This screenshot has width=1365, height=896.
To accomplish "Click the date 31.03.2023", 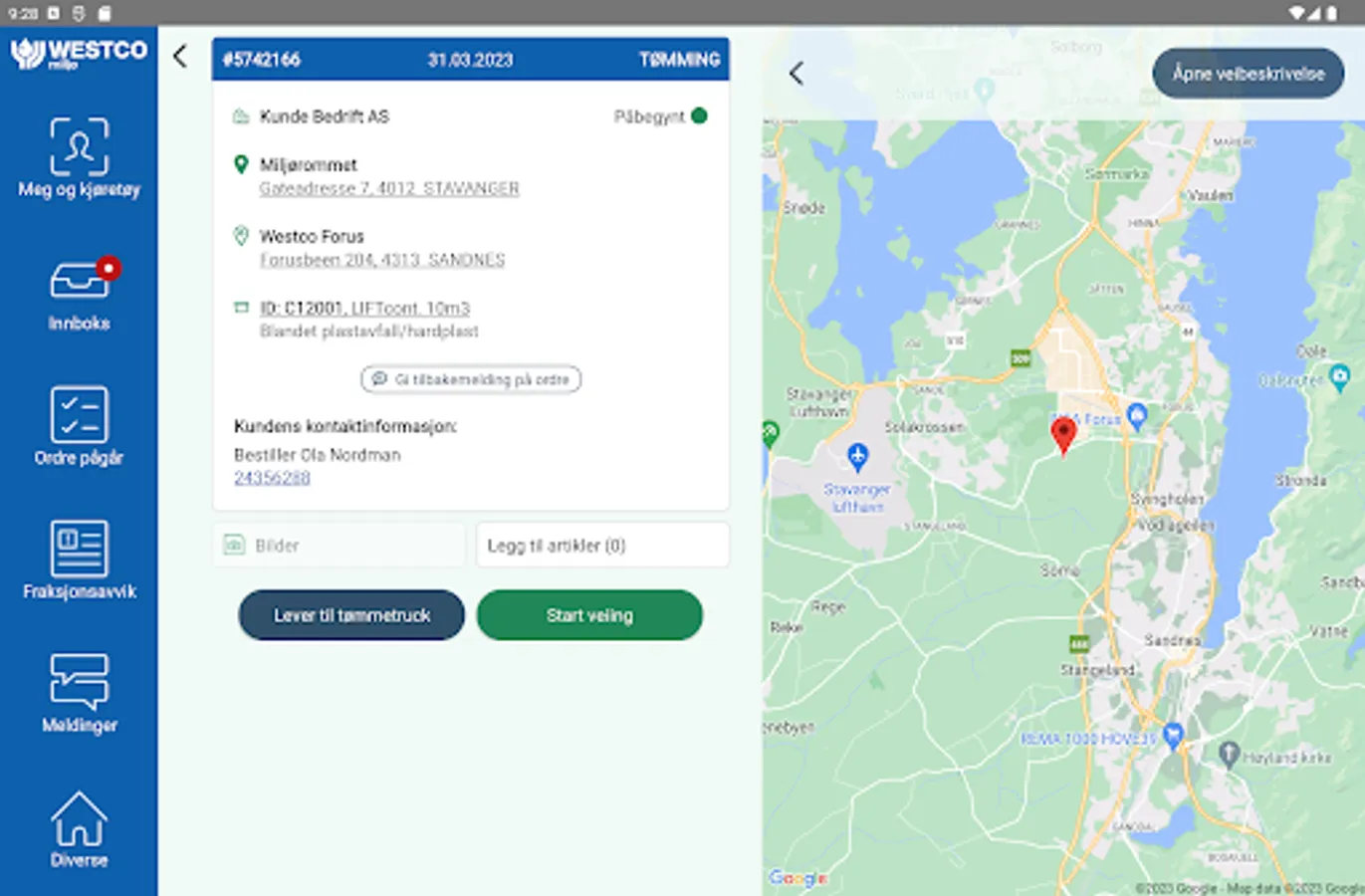I will tap(470, 60).
